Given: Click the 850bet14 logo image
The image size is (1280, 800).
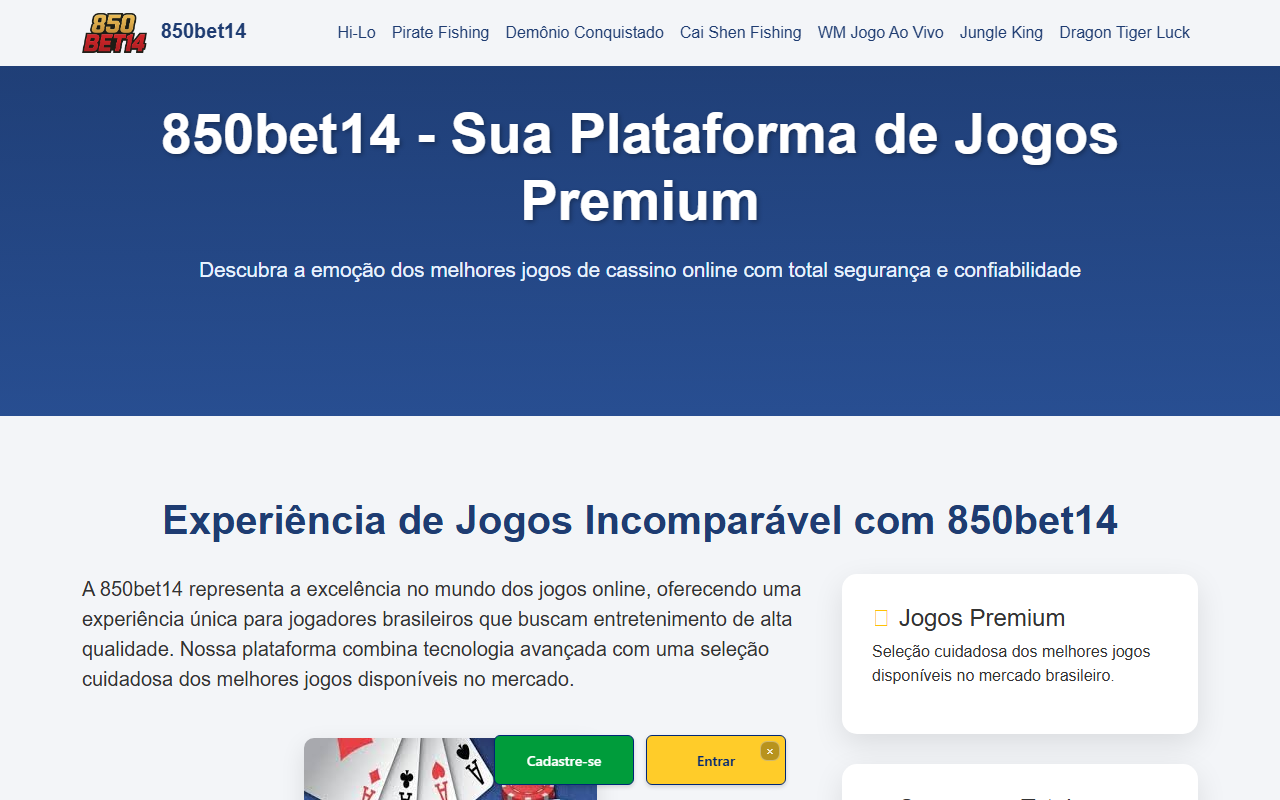Looking at the screenshot, I should coord(114,32).
